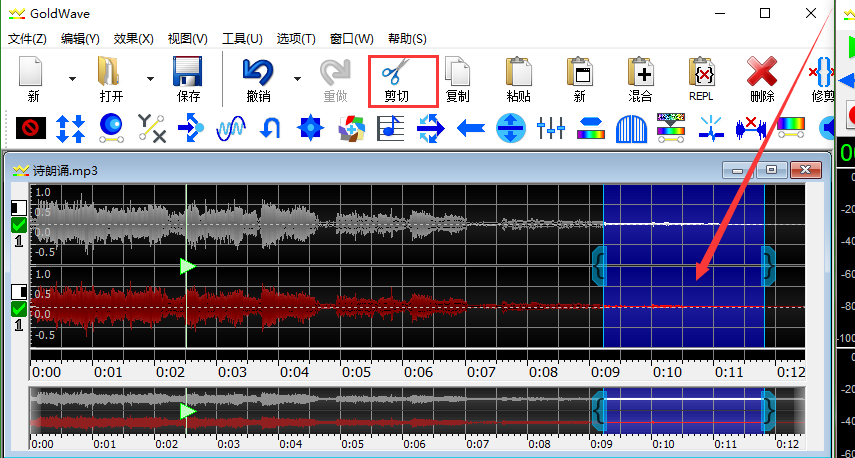Replace the selection using the REPL button
Screen dimensions: 855x458
pyautogui.click(x=701, y=79)
